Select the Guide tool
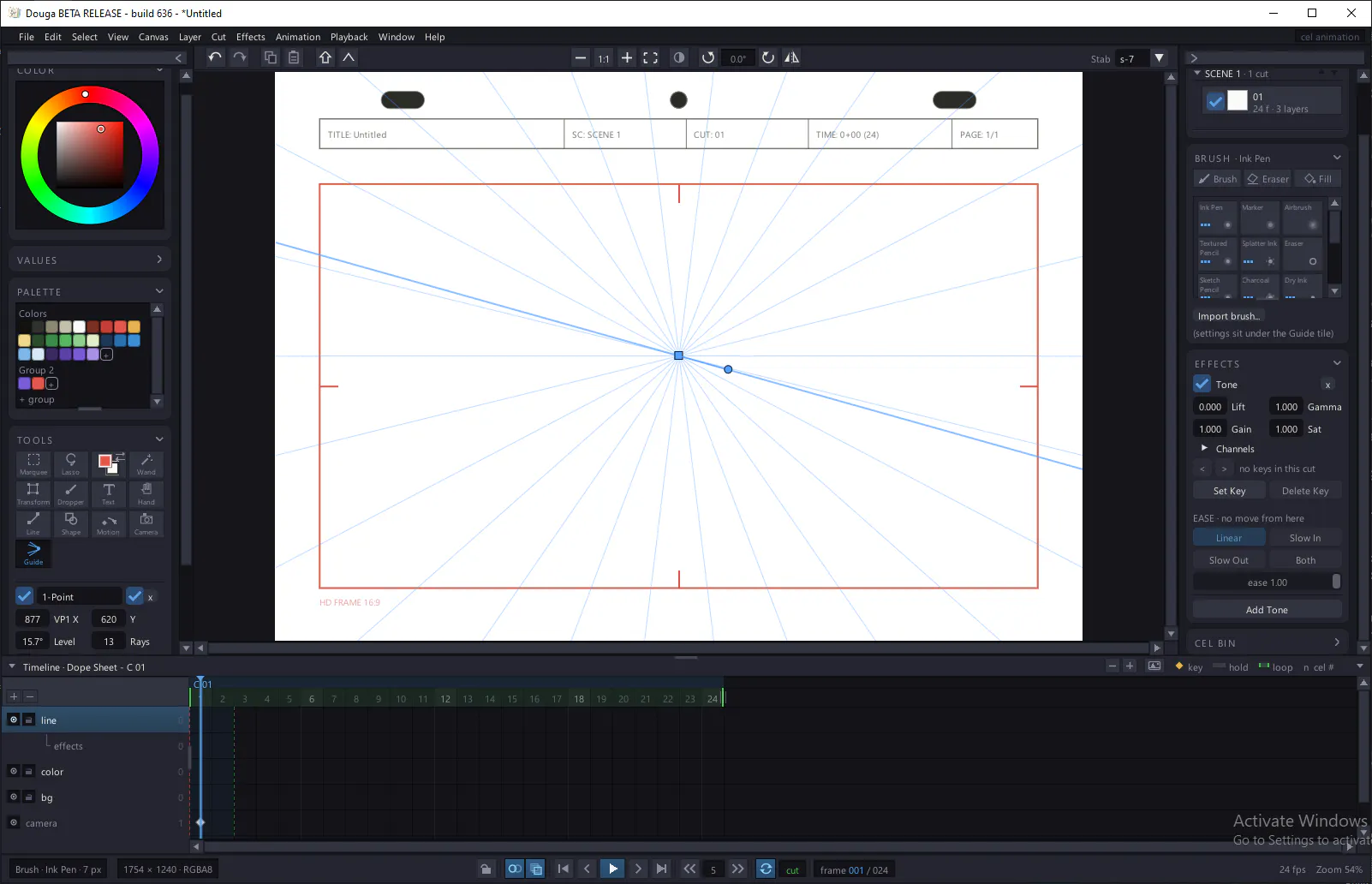The image size is (1372, 884). [x=33, y=554]
